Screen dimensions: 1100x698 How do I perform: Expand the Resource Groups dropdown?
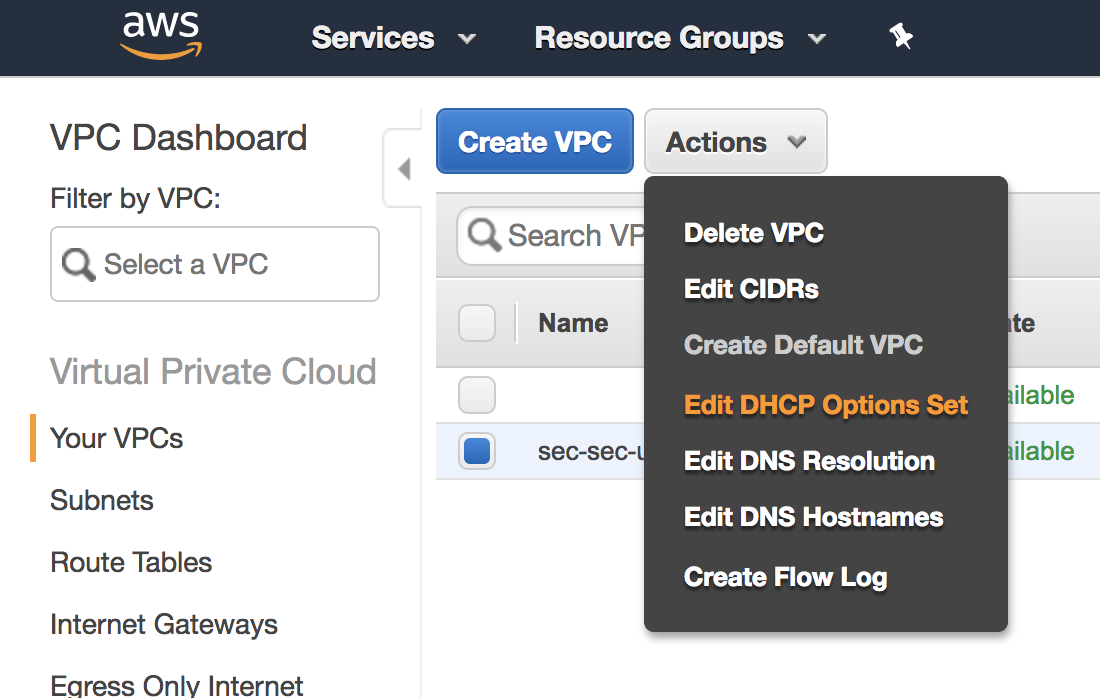pyautogui.click(x=680, y=38)
